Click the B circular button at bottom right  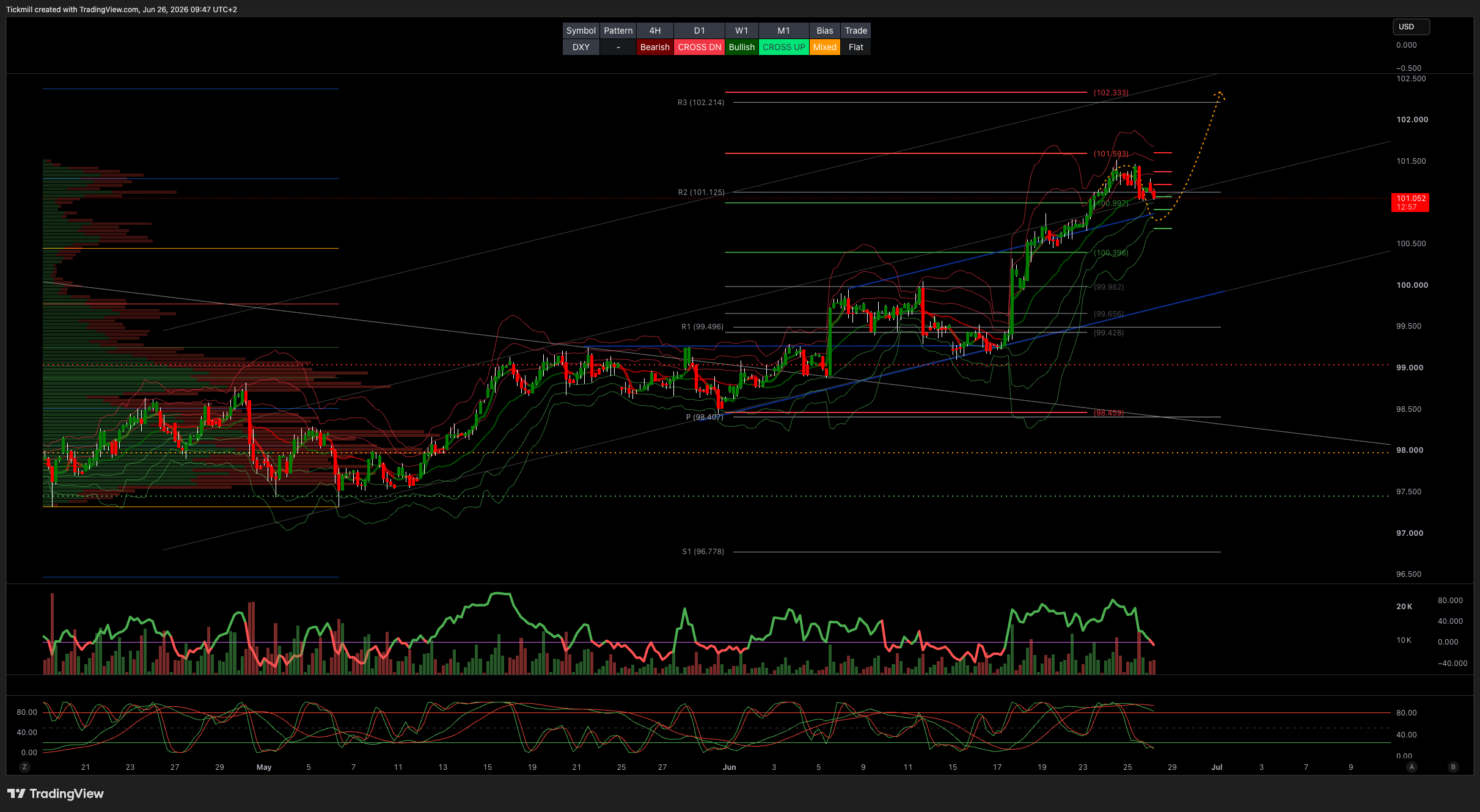click(1453, 767)
